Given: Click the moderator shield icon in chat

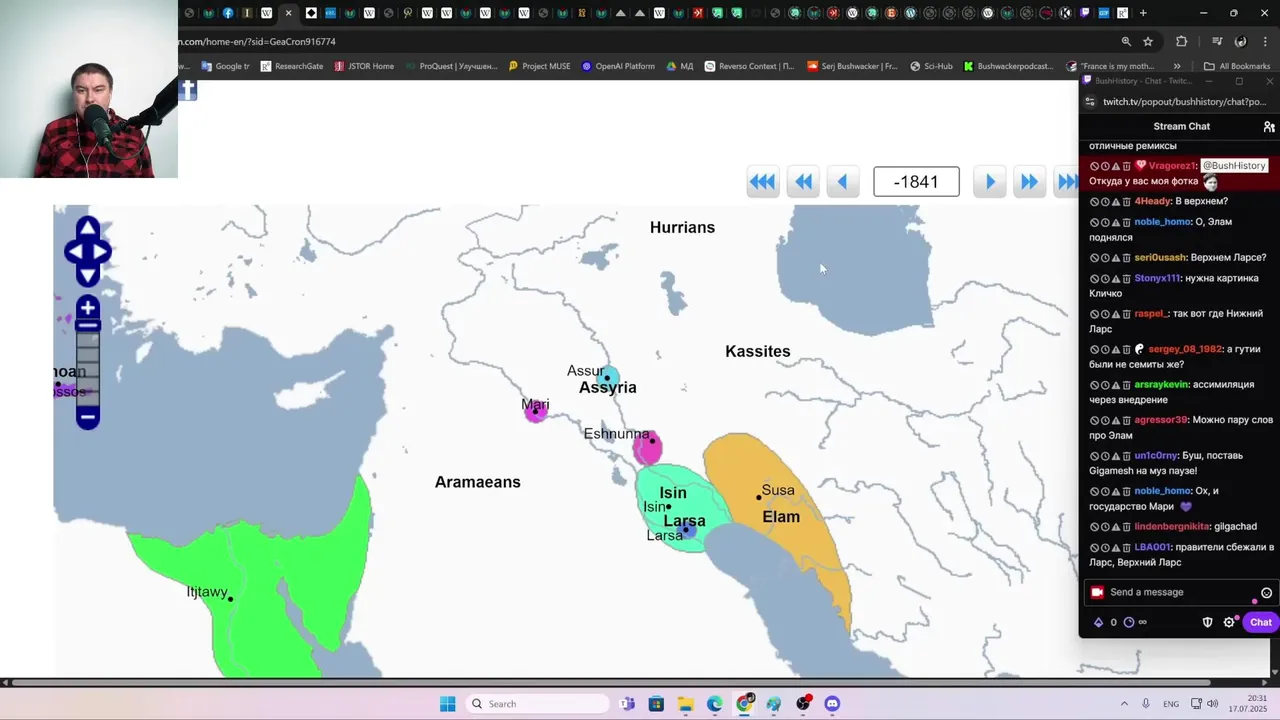Looking at the screenshot, I should 1207,622.
